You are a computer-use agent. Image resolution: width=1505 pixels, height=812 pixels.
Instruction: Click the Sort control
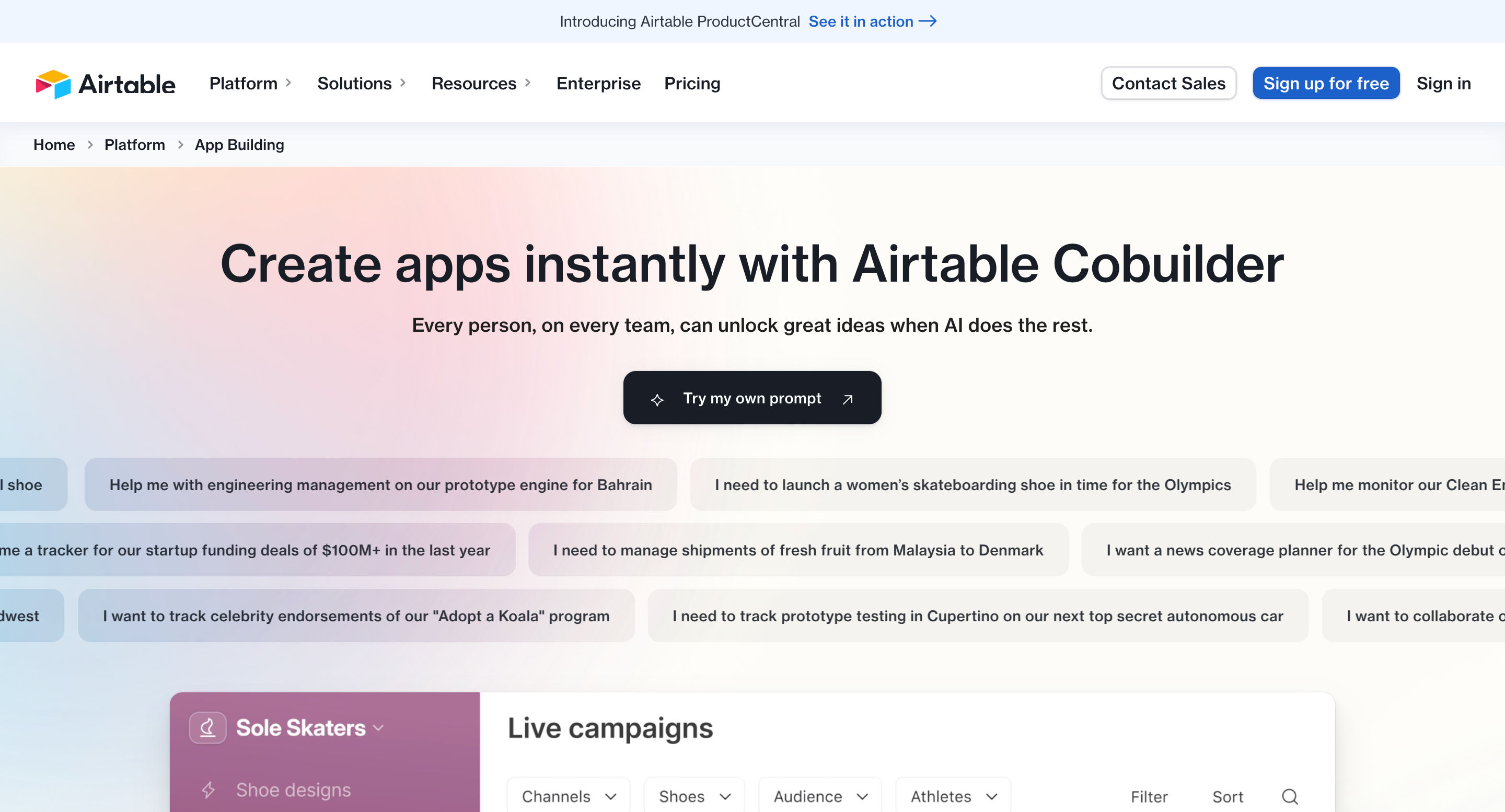click(1228, 796)
